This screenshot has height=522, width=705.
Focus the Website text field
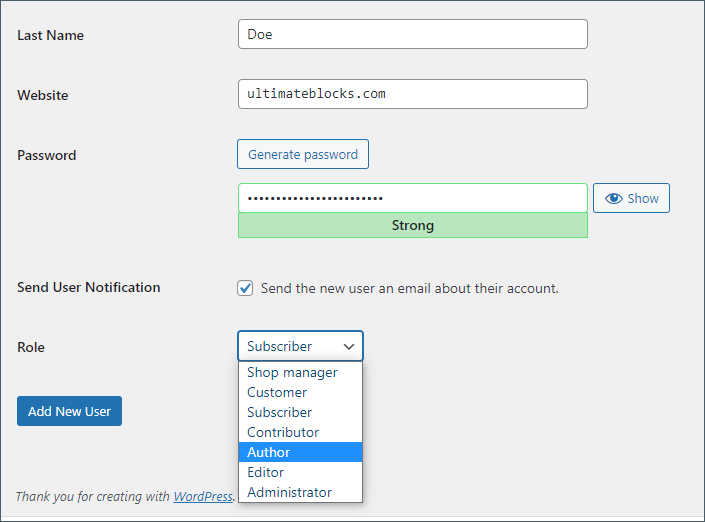click(412, 94)
